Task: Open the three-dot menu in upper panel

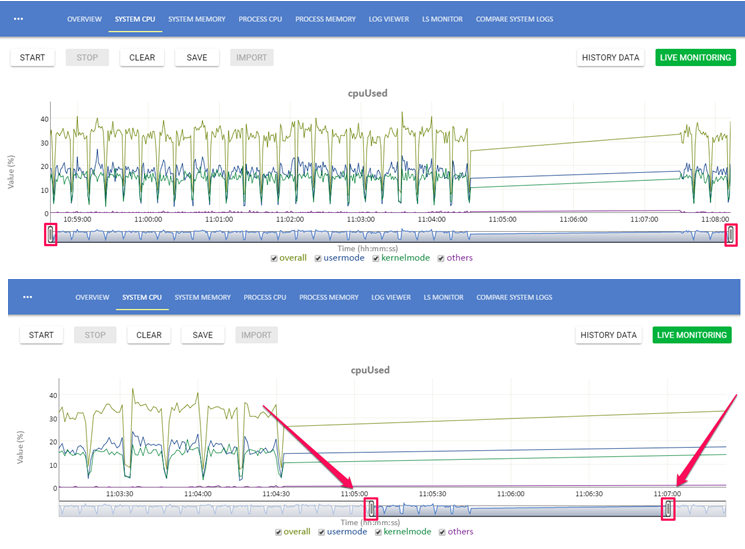Action: tap(18, 19)
